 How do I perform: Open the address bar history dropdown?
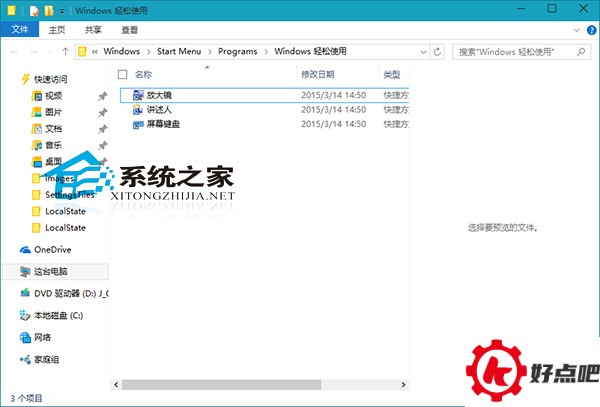click(423, 52)
